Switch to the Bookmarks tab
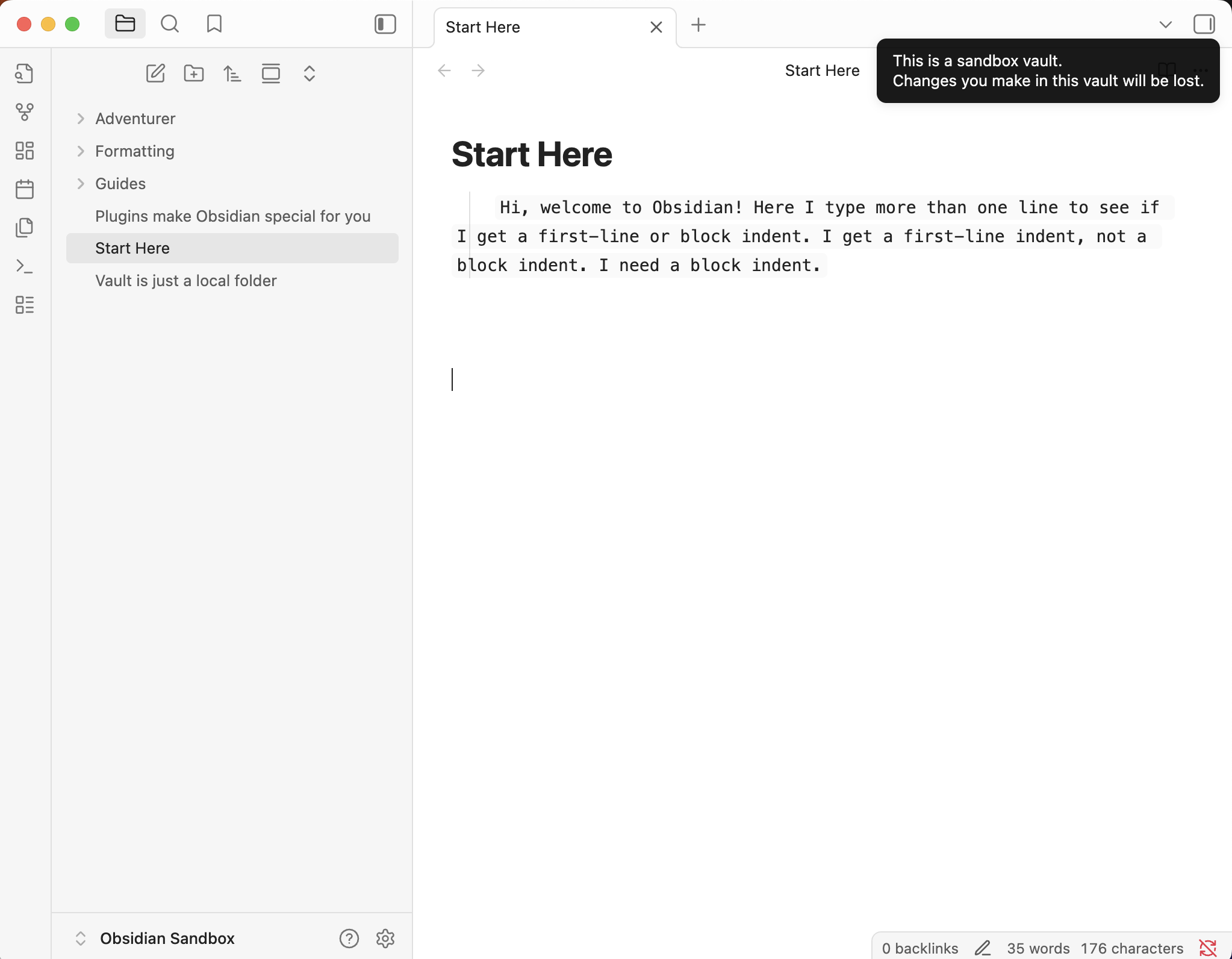This screenshot has width=1232, height=959. 214,24
